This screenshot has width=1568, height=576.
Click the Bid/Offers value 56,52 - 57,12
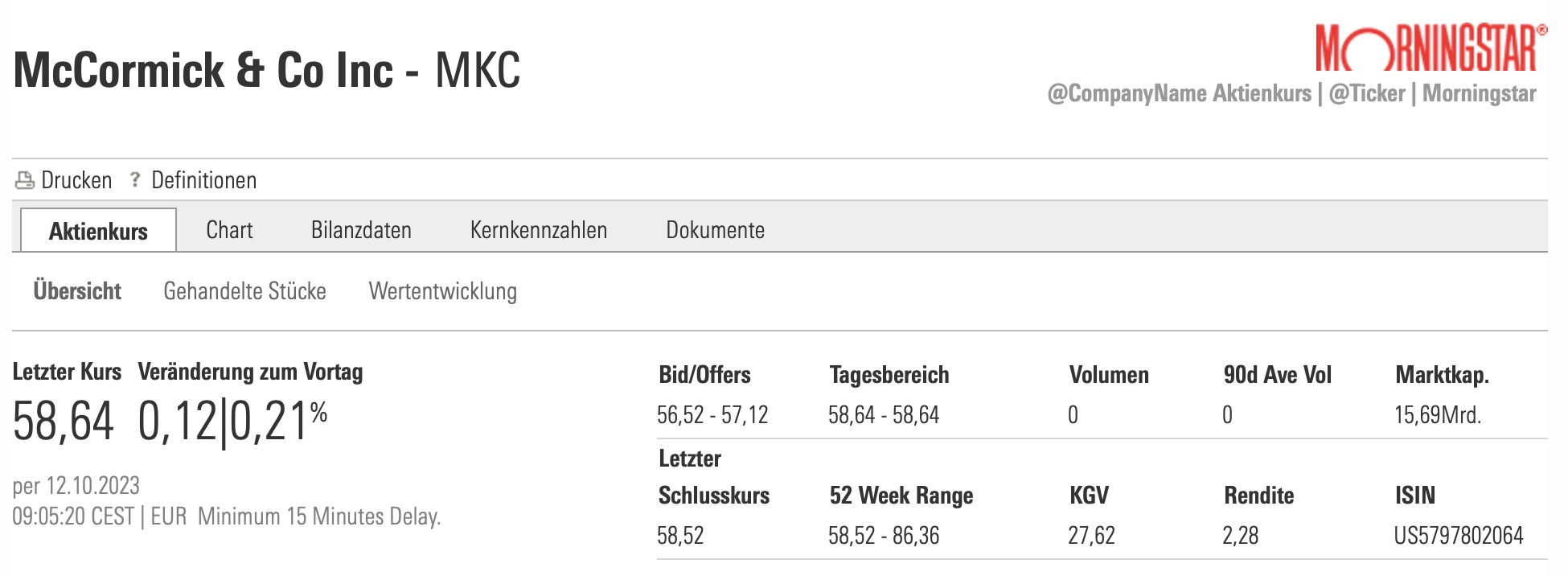click(x=712, y=415)
